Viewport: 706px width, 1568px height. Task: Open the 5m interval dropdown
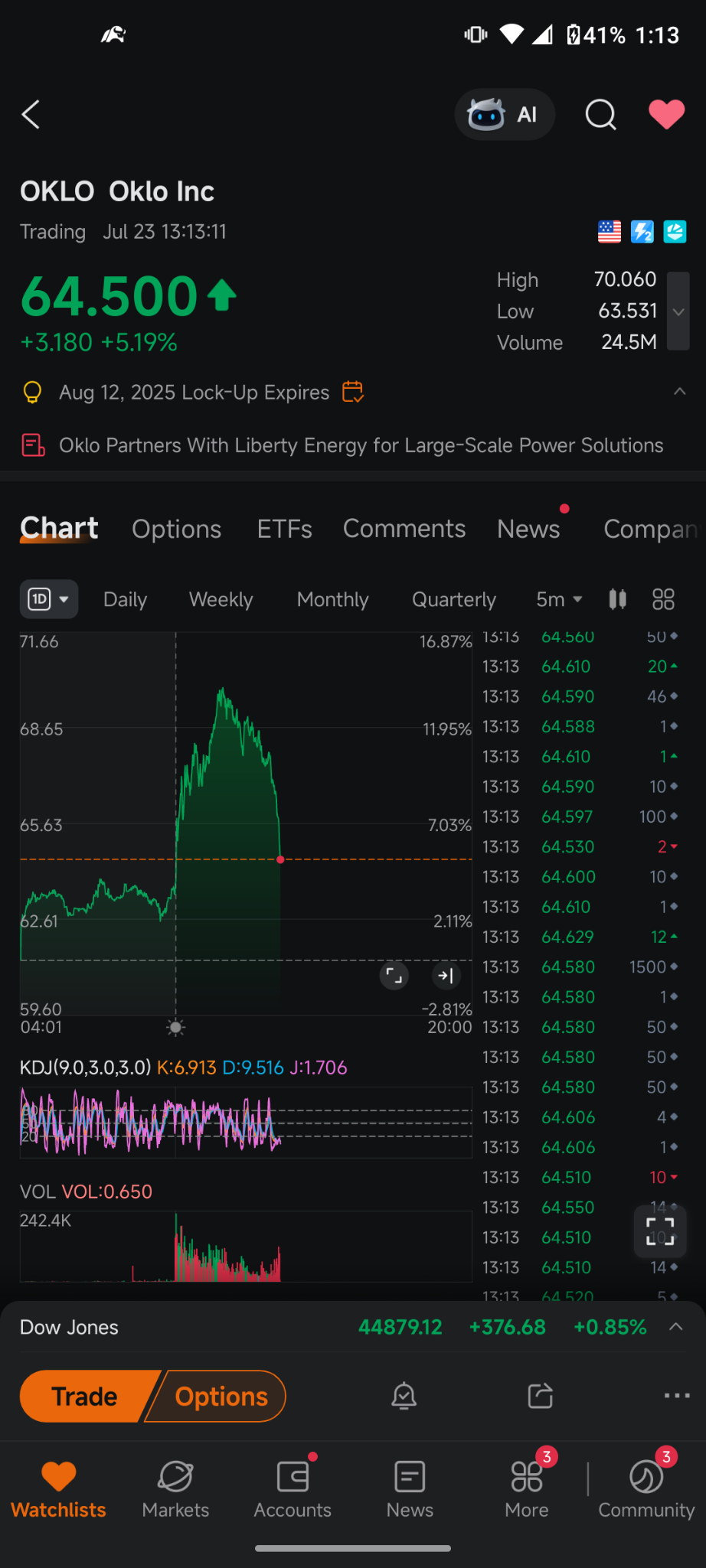tap(560, 599)
